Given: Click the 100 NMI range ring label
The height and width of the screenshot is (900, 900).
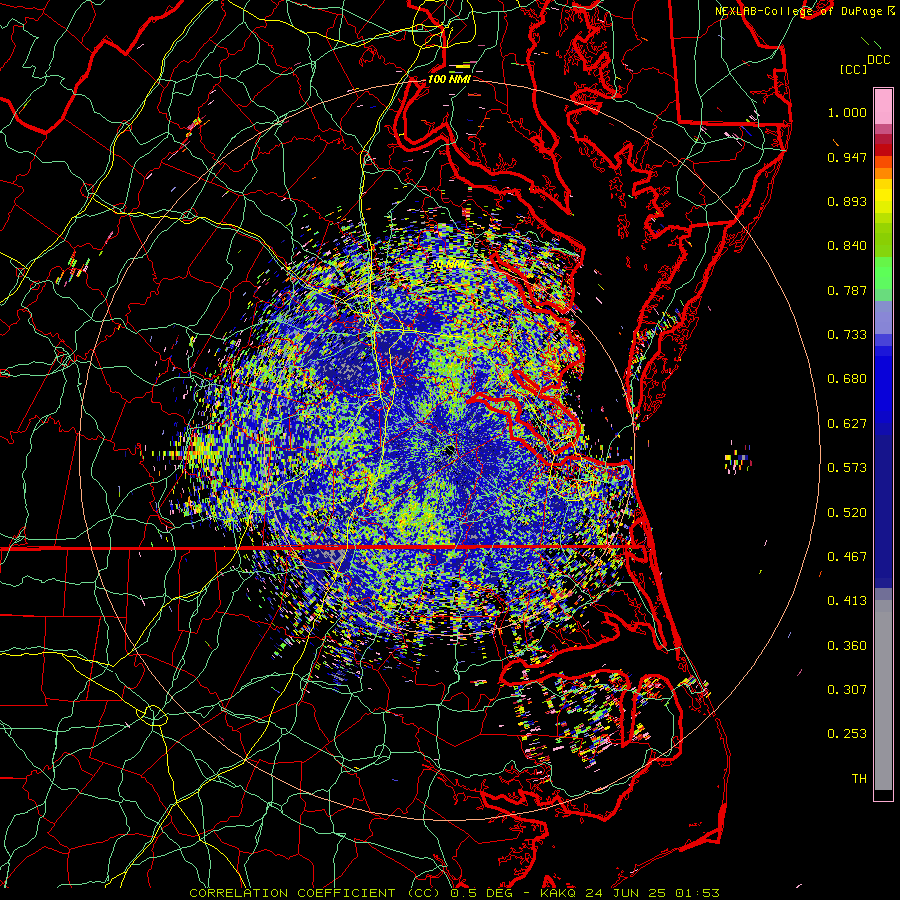Looking at the screenshot, I should point(449,79).
